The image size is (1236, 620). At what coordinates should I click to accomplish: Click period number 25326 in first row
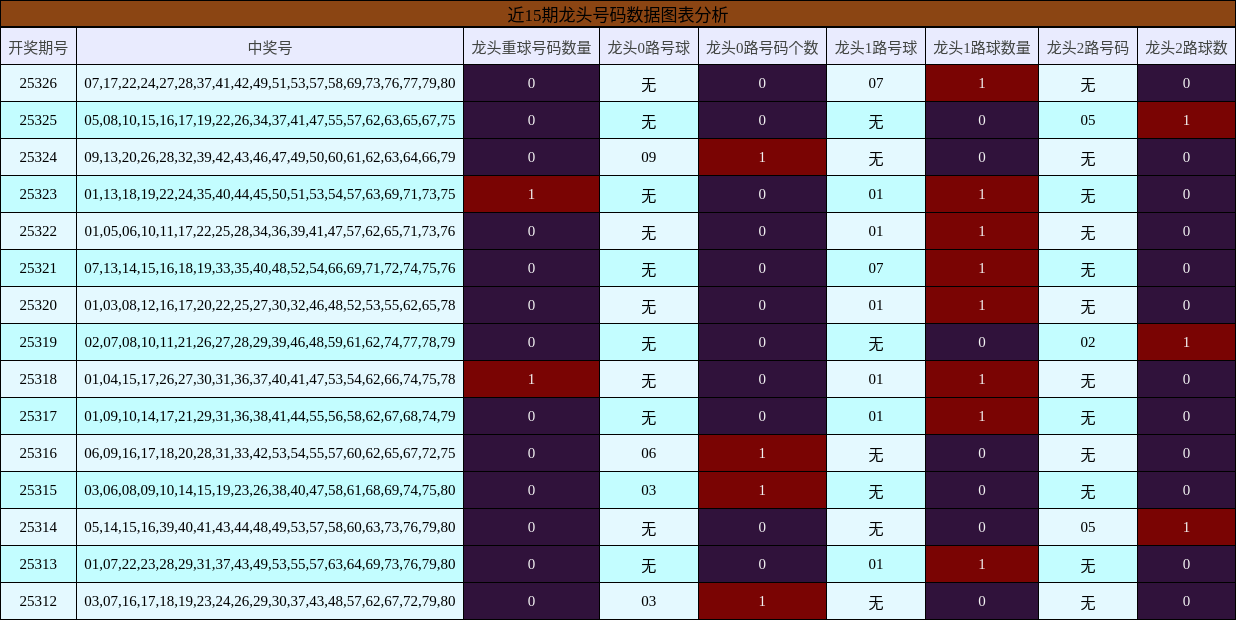(40, 84)
